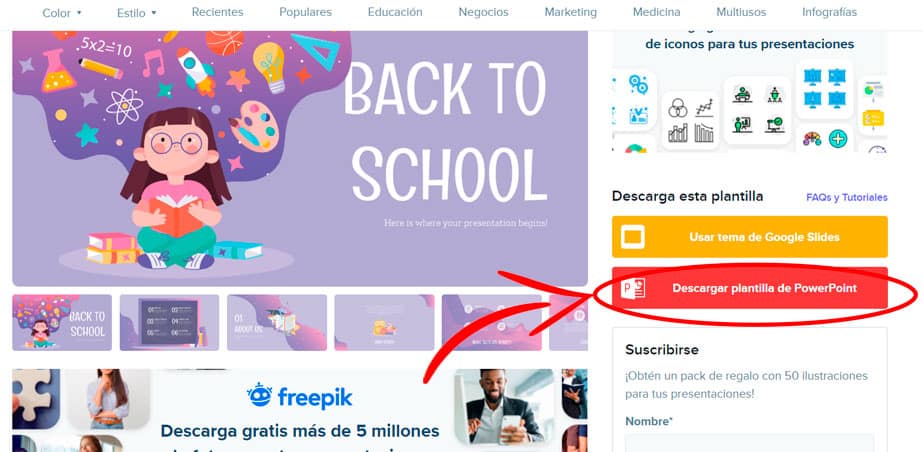Select the chalkboard contents slide thumbnail
This screenshot has height=452, width=923.
point(169,323)
